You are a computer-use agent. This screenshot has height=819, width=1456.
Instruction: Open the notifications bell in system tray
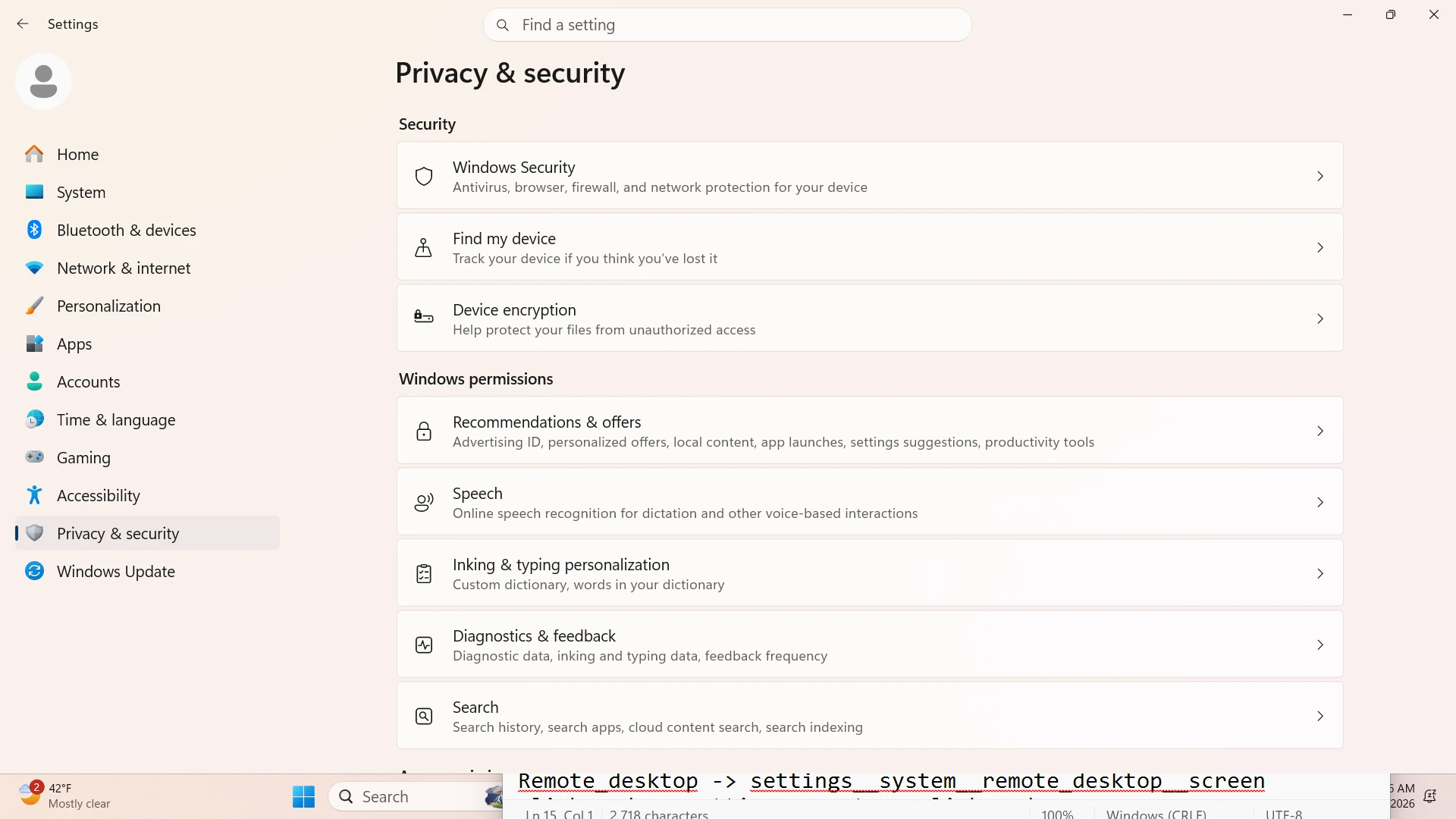tap(1430, 796)
